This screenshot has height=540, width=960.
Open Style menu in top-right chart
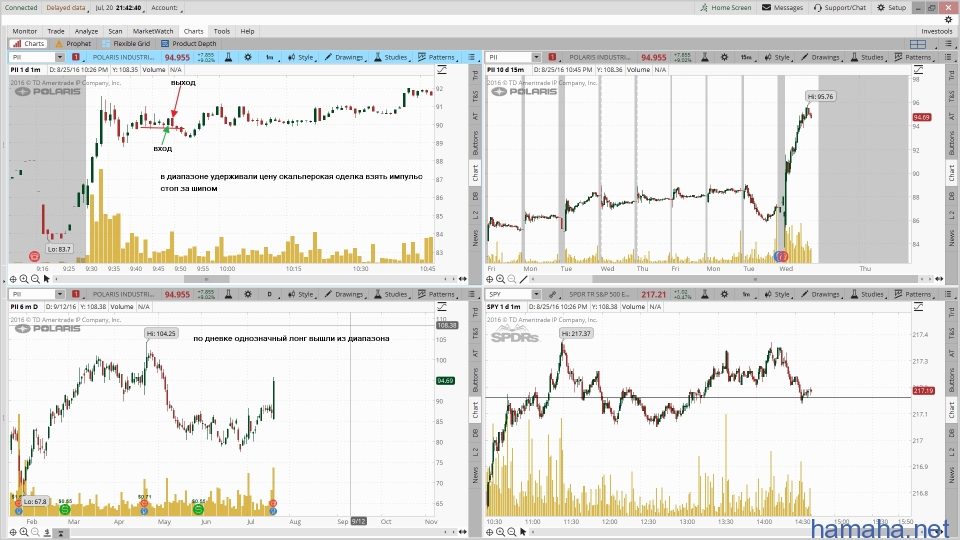(778, 57)
